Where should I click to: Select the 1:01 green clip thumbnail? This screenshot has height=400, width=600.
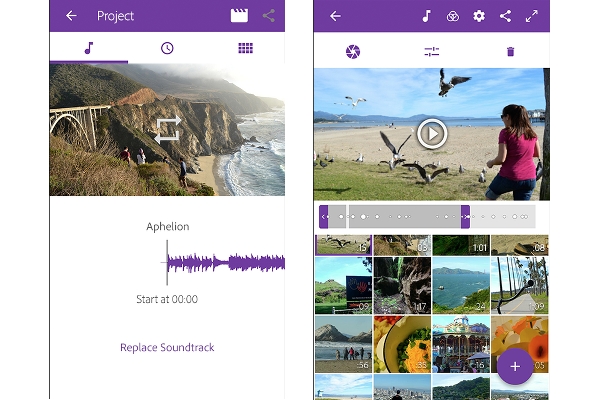(x=461, y=245)
